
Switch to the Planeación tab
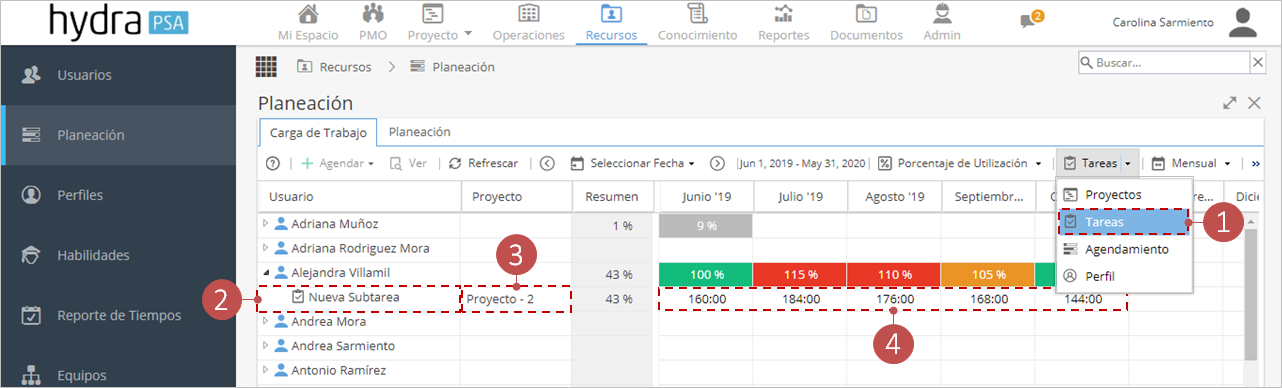[419, 131]
